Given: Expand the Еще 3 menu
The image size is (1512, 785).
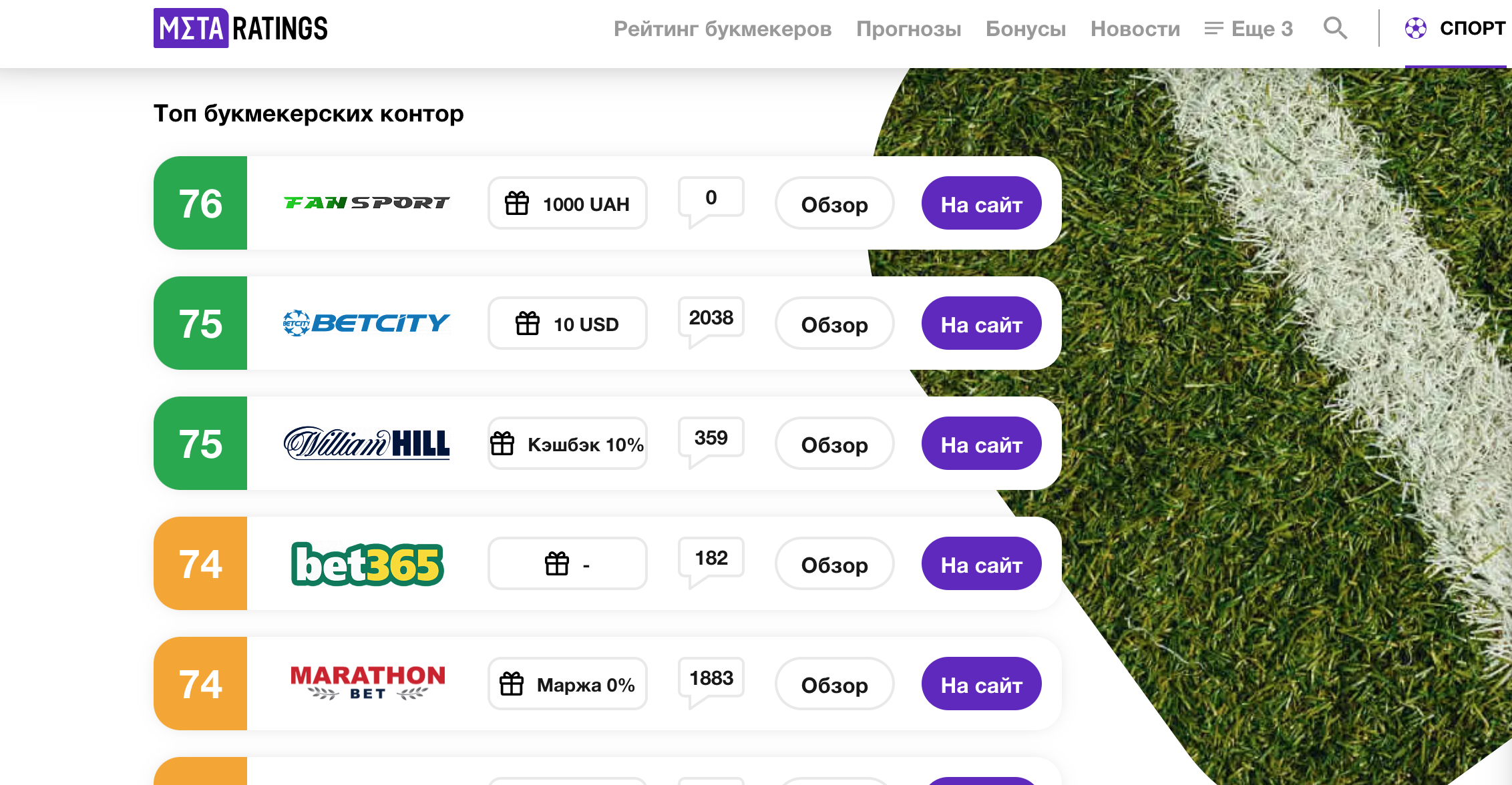Looking at the screenshot, I should [x=1249, y=29].
